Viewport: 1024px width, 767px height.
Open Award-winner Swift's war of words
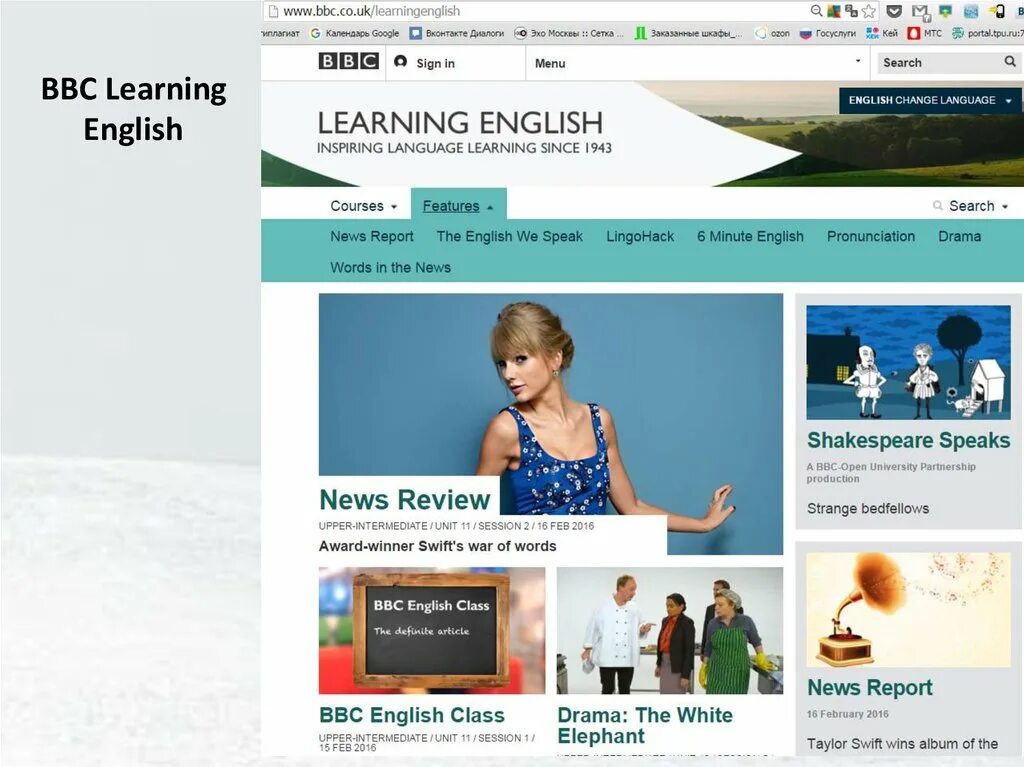point(438,546)
